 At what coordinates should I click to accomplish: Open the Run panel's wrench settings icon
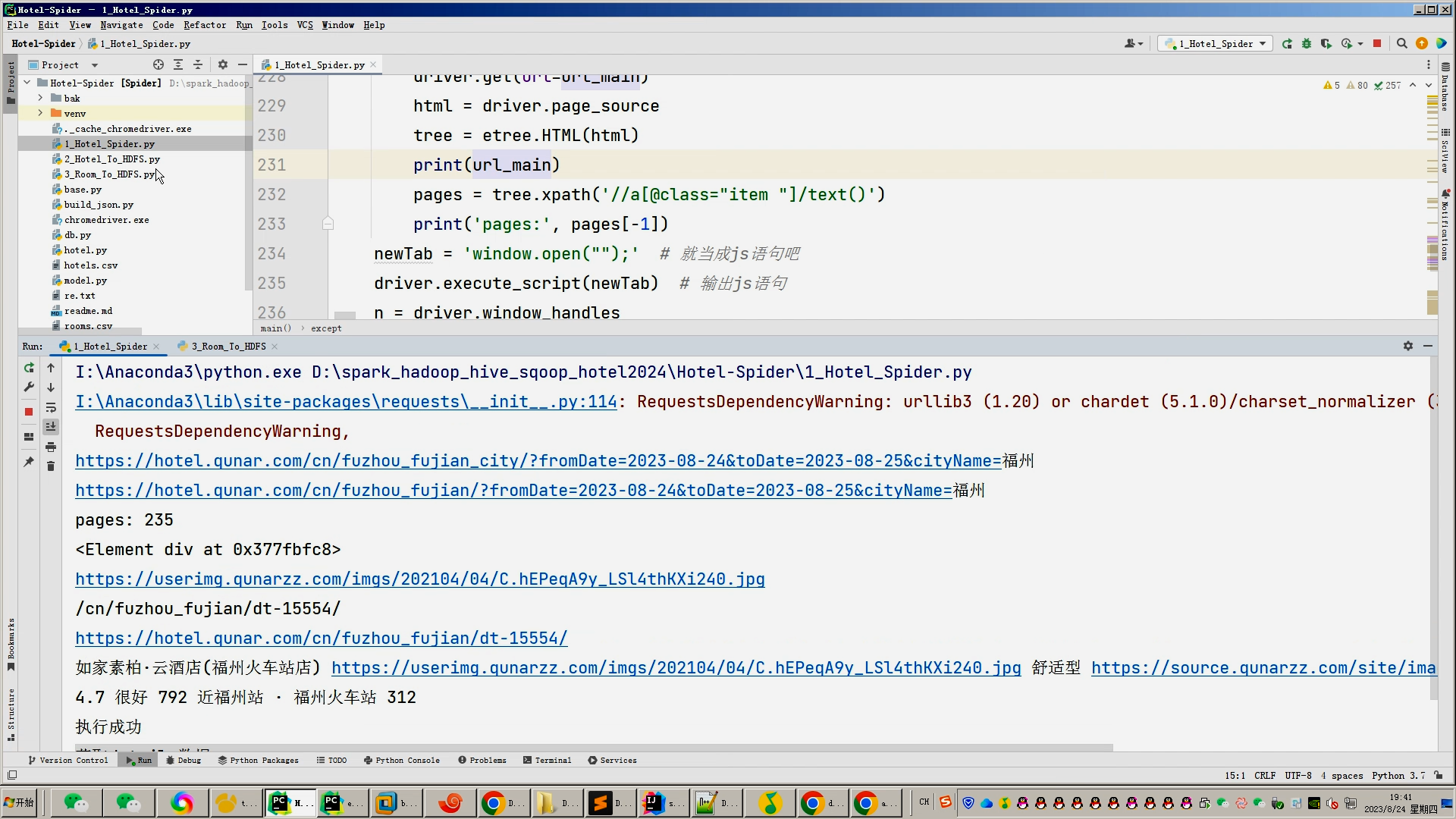pyautogui.click(x=29, y=387)
